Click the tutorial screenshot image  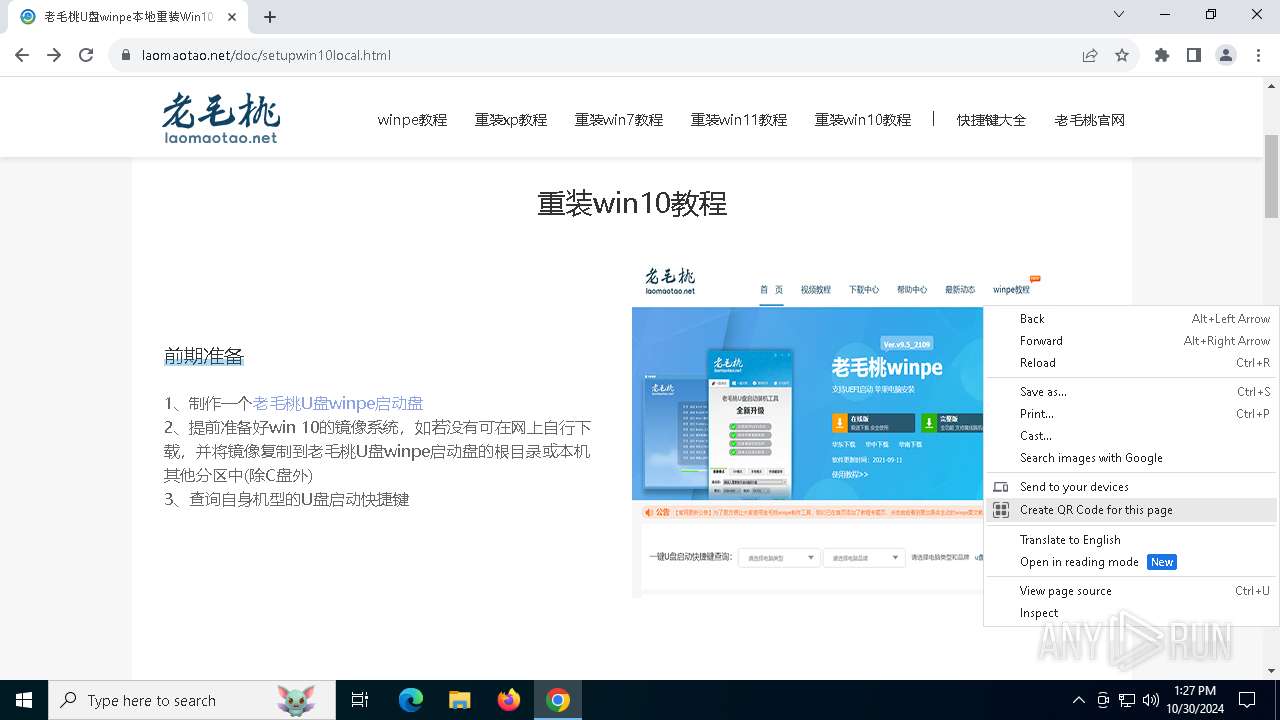[808, 430]
